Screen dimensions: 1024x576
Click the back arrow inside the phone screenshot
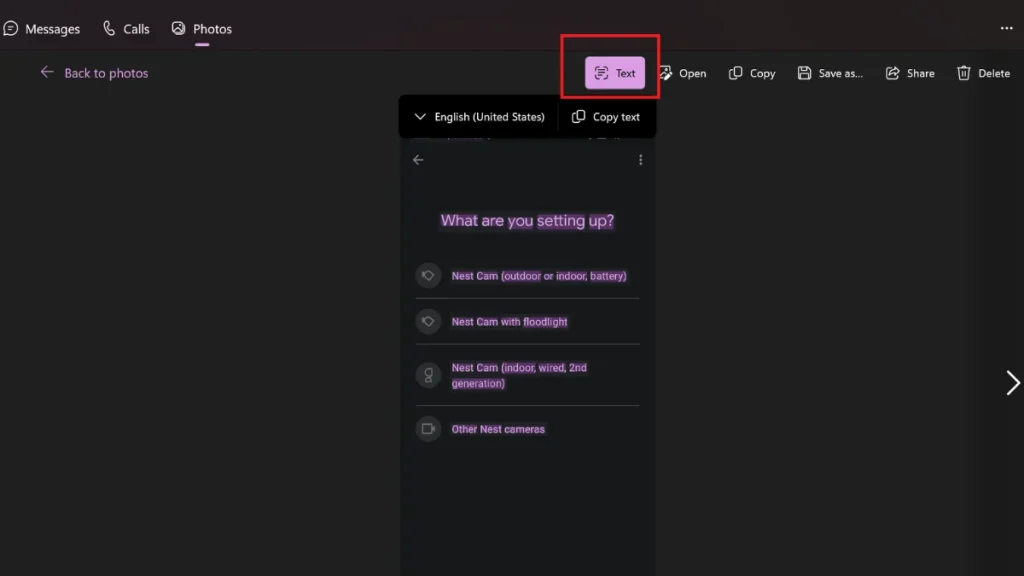coord(418,160)
